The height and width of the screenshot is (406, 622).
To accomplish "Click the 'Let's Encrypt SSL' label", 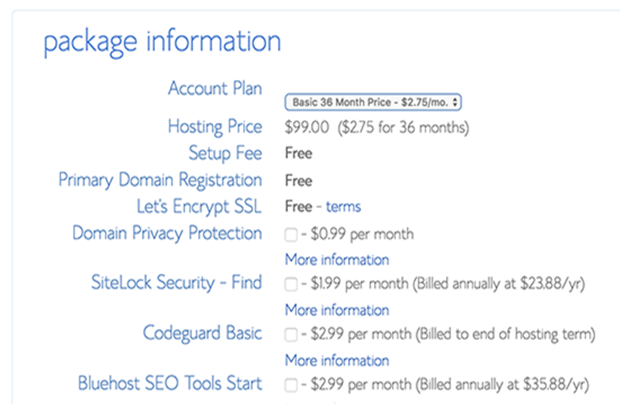I will click(x=199, y=207).
